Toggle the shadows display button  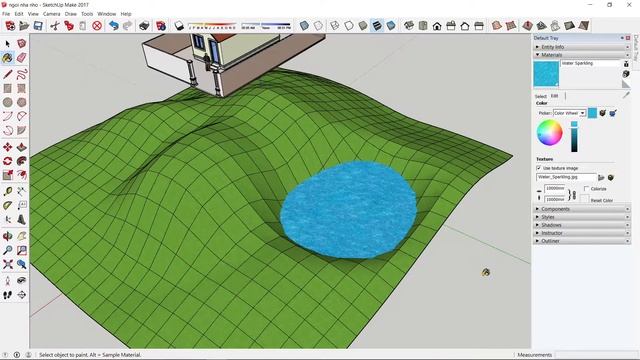(x=179, y=26)
